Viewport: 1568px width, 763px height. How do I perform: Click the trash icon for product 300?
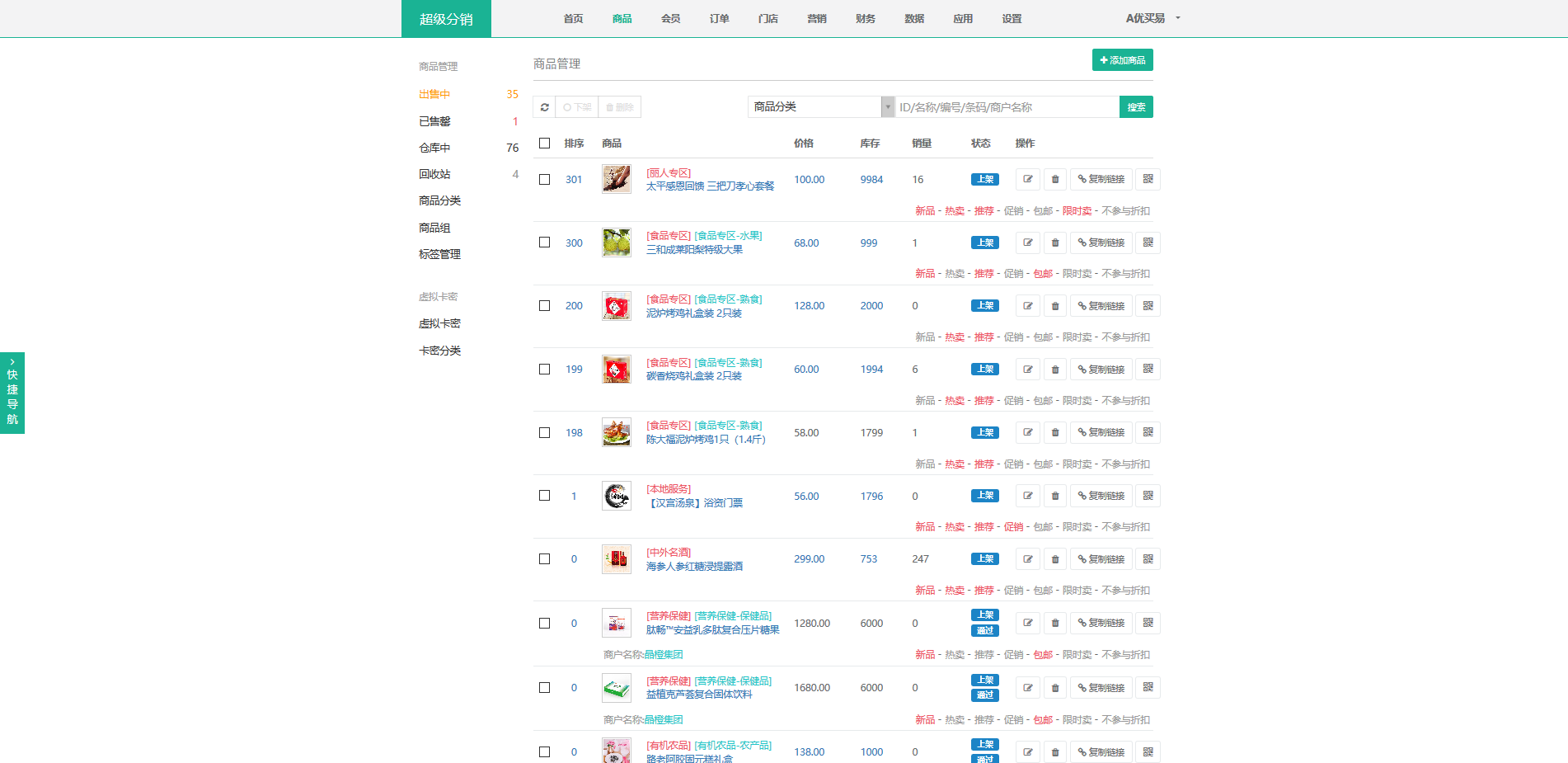click(1054, 243)
